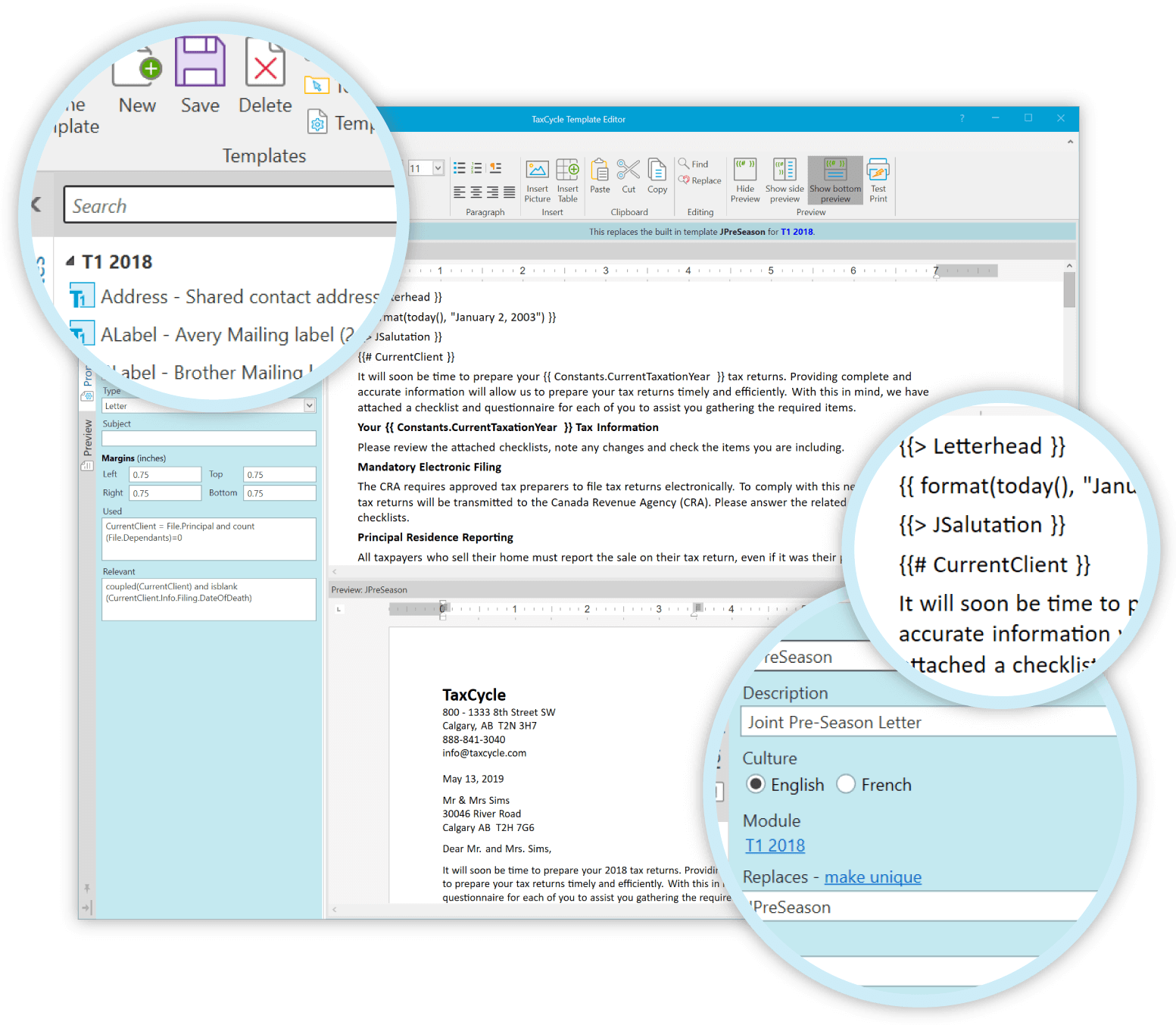Click Hide Preview
Image resolution: width=1176 pixels, height=1025 pixels.
click(x=745, y=181)
